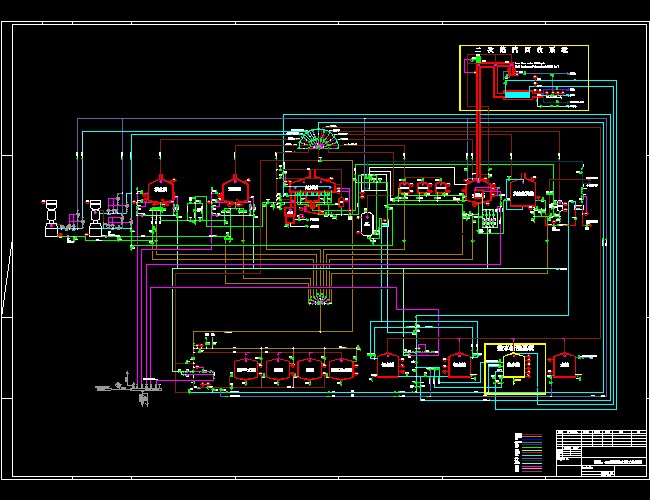Viewport: 650px width, 500px height.
Task: Select the solid green block in recovery system box
Action: tap(478, 60)
